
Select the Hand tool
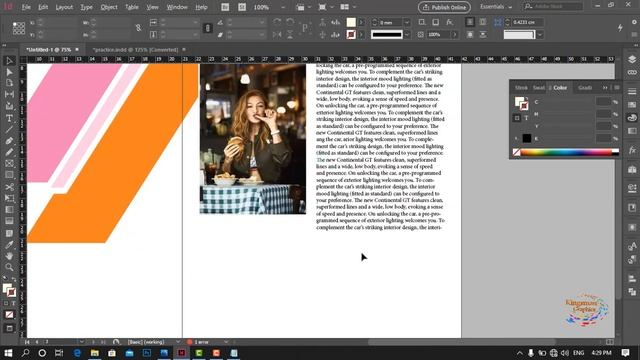coord(9,256)
